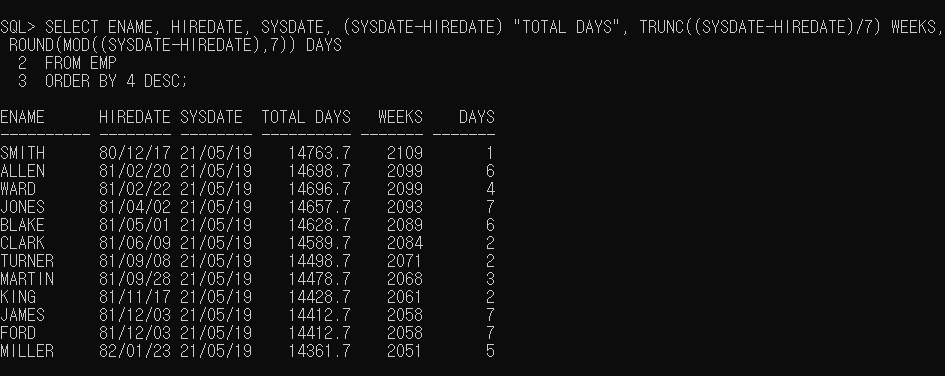Image resolution: width=945 pixels, height=376 pixels.
Task: Click total days value 14361.7
Action: (319, 351)
